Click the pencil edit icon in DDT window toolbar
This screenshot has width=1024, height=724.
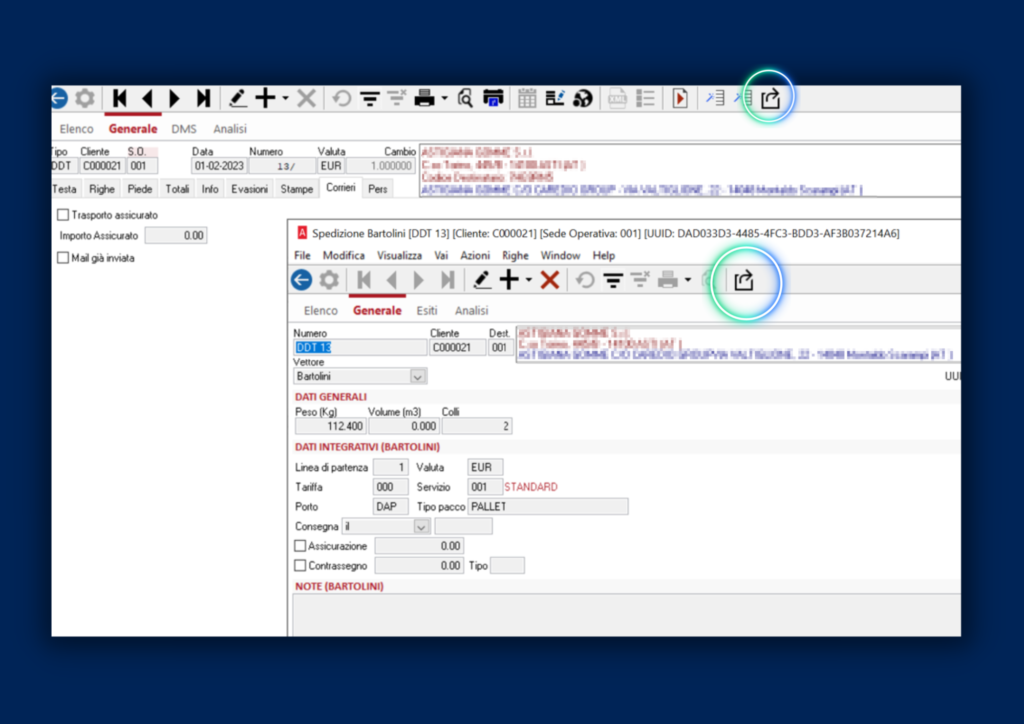237,99
